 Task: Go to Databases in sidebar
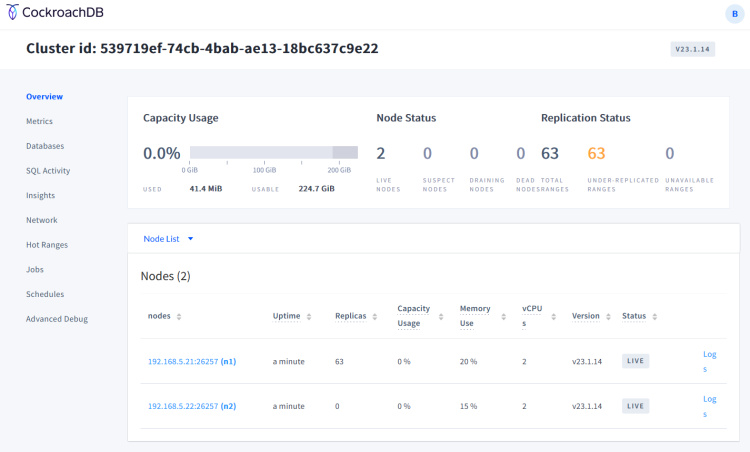click(x=45, y=146)
